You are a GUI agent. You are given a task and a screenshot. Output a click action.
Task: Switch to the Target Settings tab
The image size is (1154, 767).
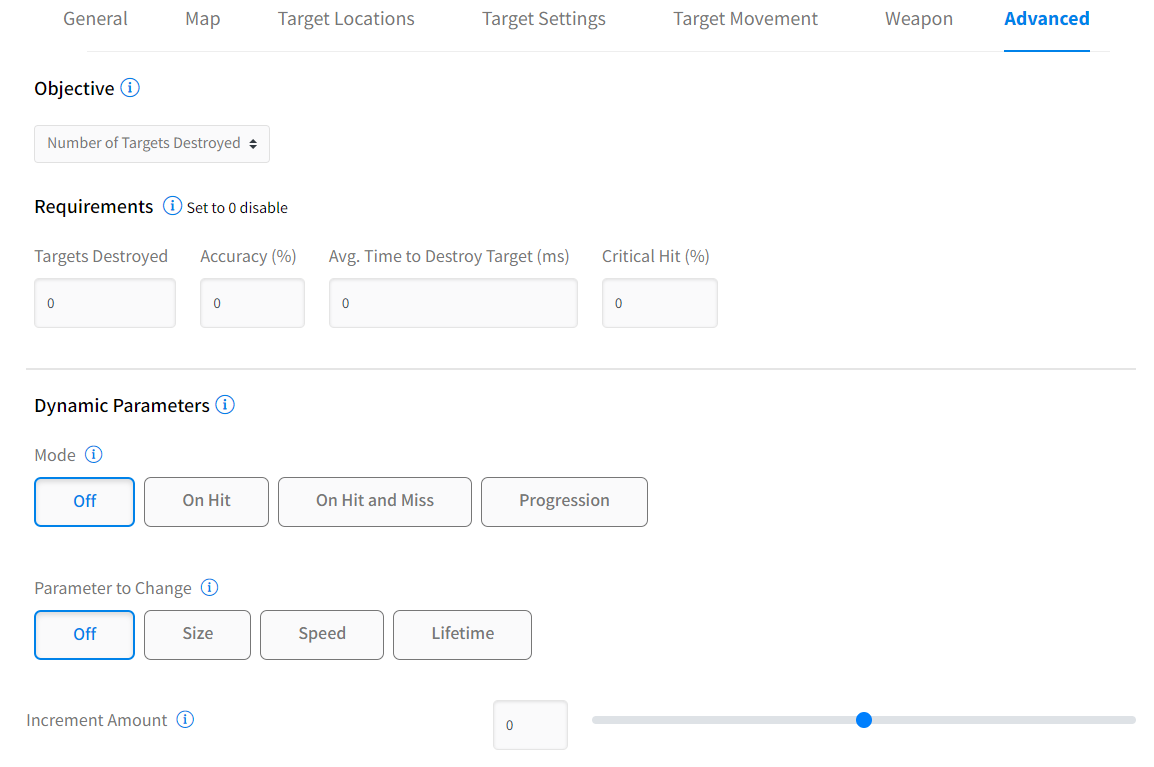tap(543, 19)
